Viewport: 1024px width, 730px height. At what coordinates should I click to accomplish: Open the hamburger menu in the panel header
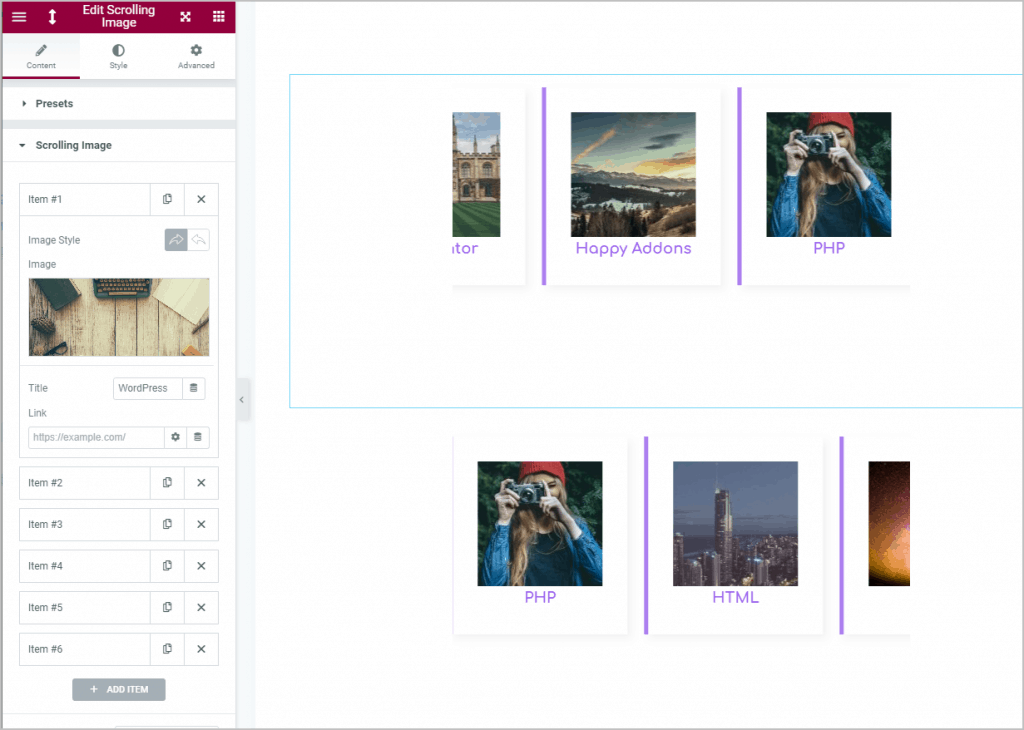(18, 17)
